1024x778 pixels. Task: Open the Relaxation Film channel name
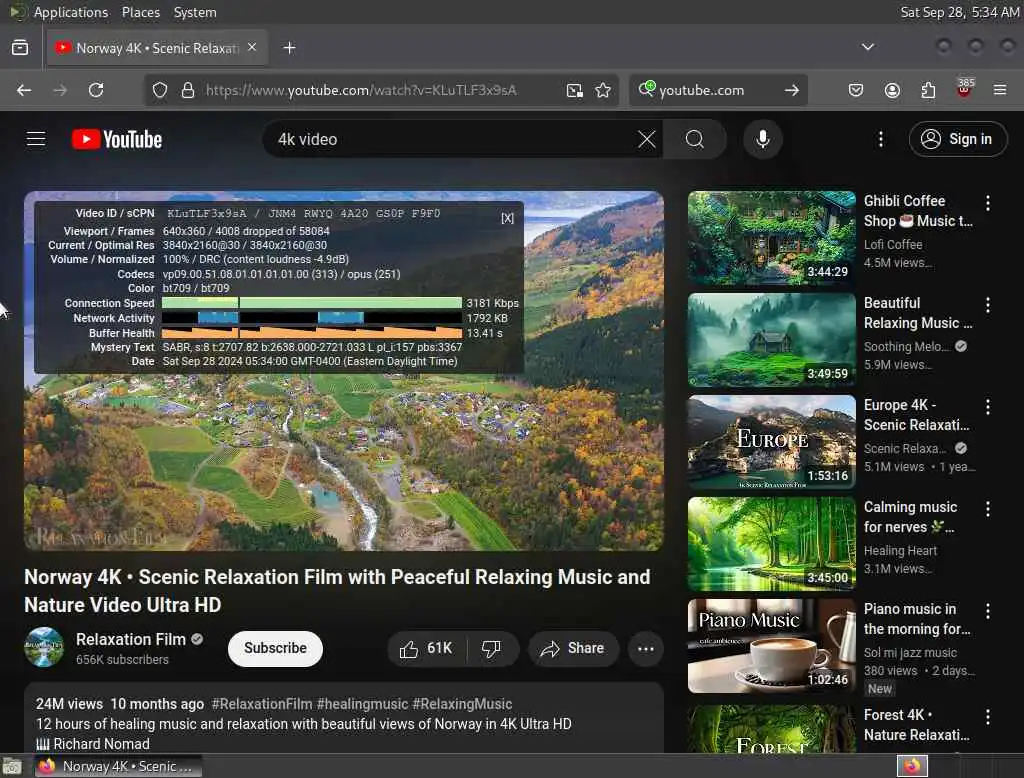point(131,639)
